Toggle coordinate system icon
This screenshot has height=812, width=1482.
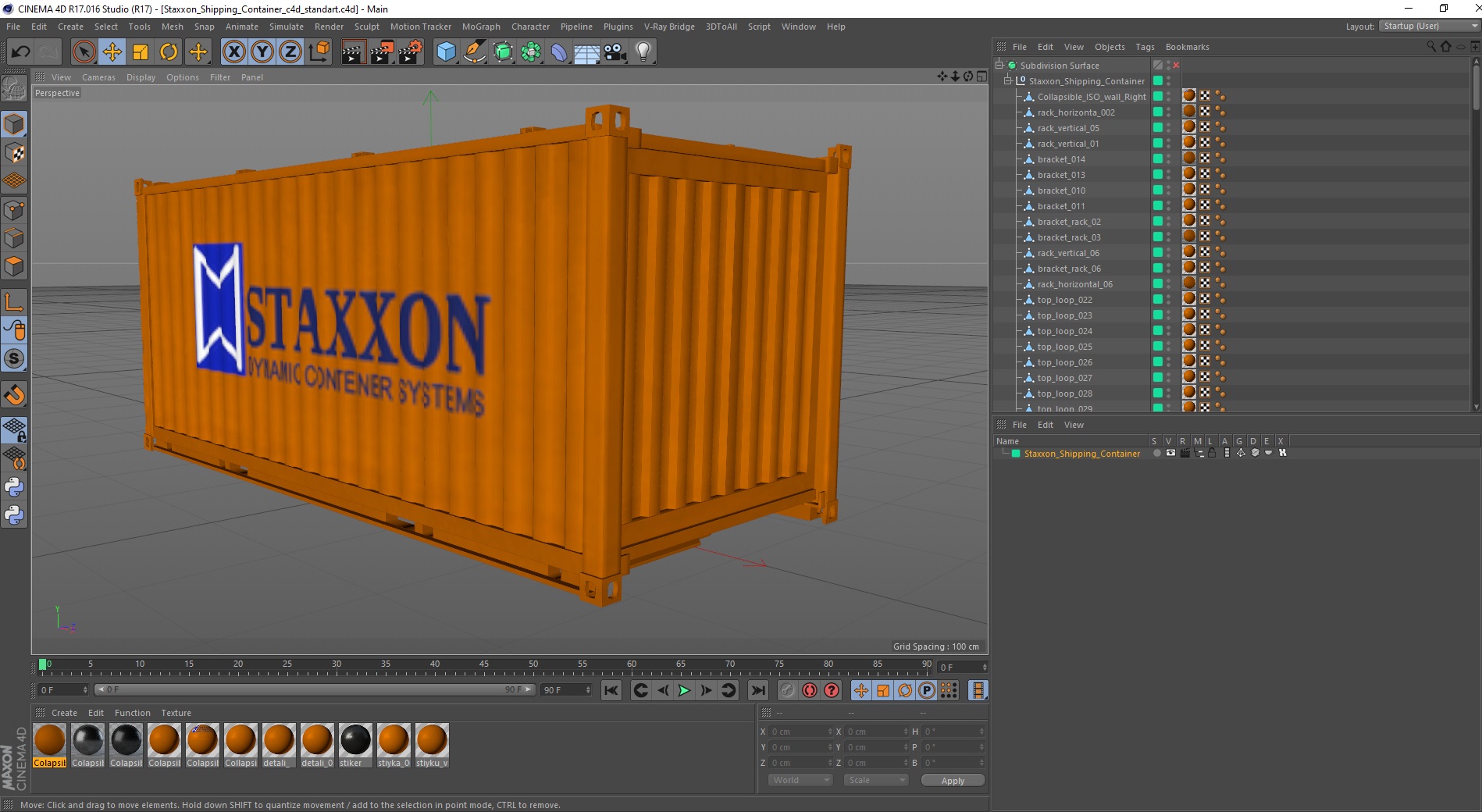pos(319,52)
